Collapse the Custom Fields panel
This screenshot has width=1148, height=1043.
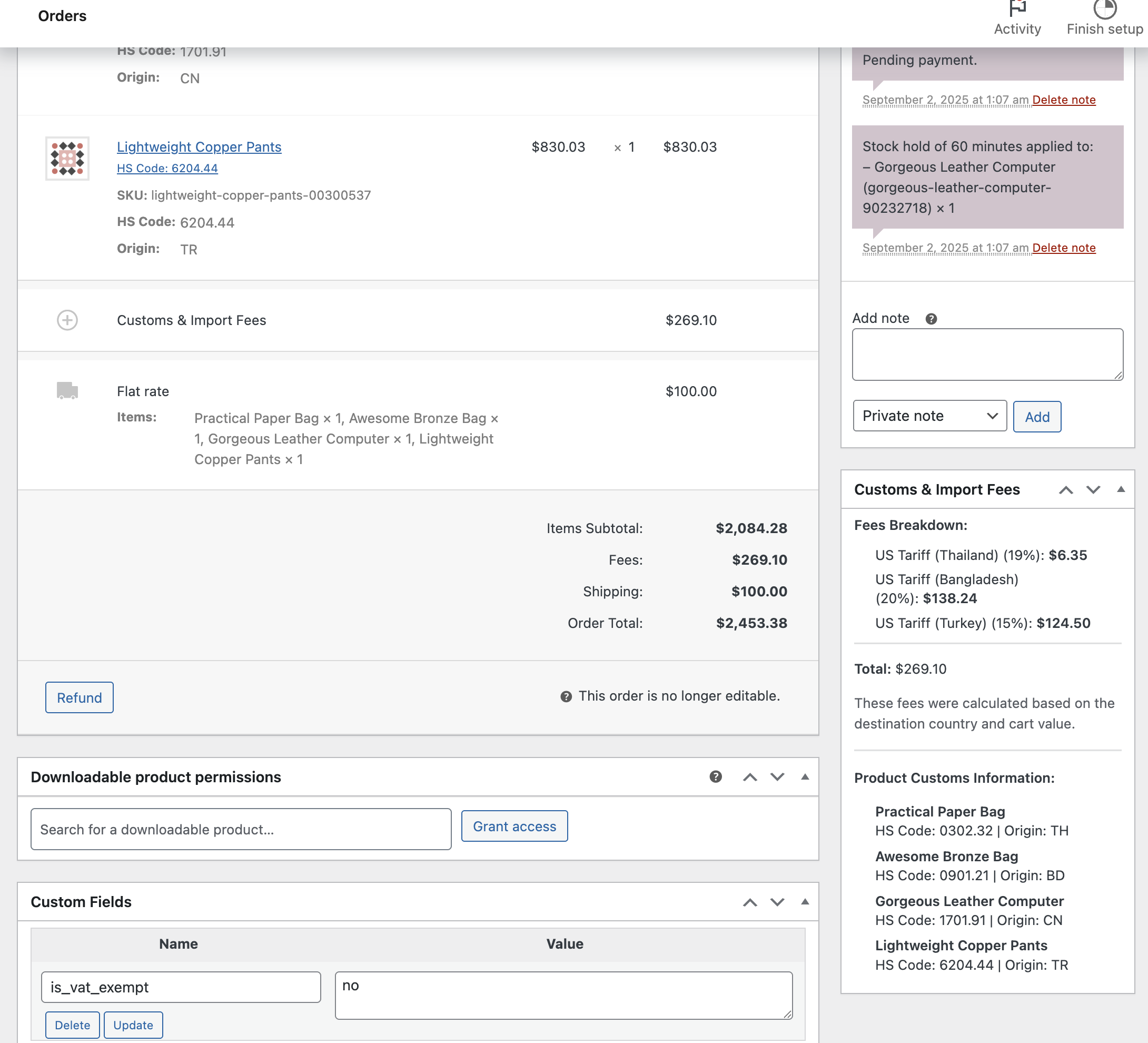coord(804,902)
